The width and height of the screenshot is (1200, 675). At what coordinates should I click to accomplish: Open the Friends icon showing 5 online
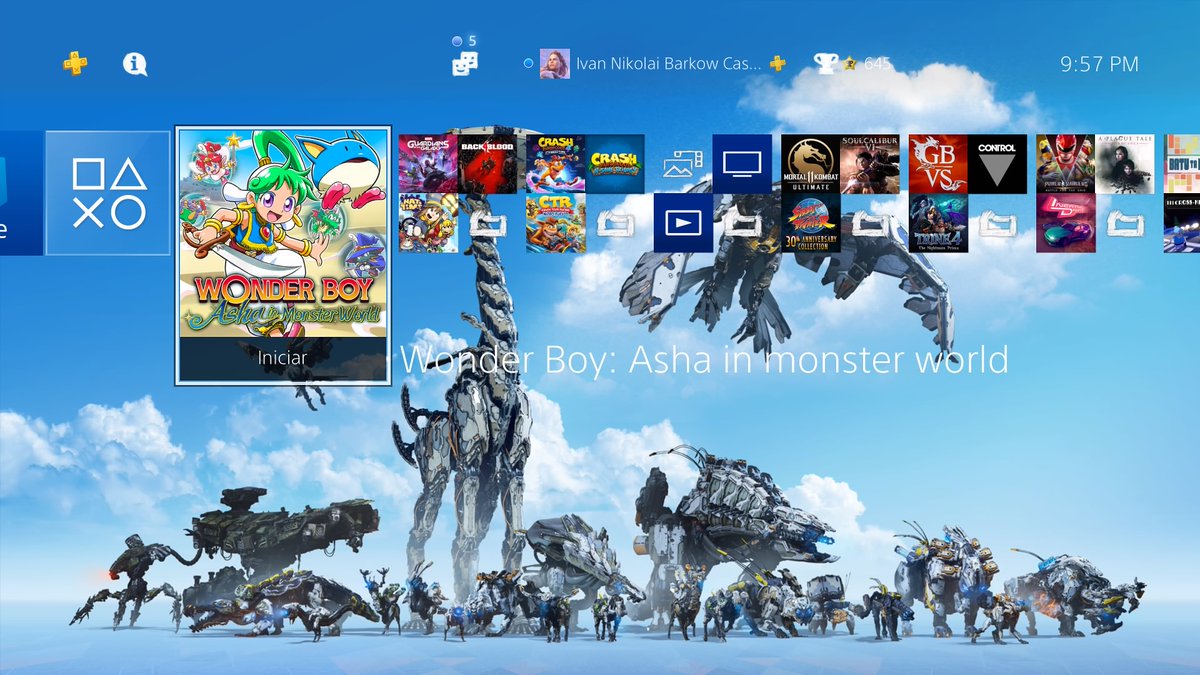[465, 63]
